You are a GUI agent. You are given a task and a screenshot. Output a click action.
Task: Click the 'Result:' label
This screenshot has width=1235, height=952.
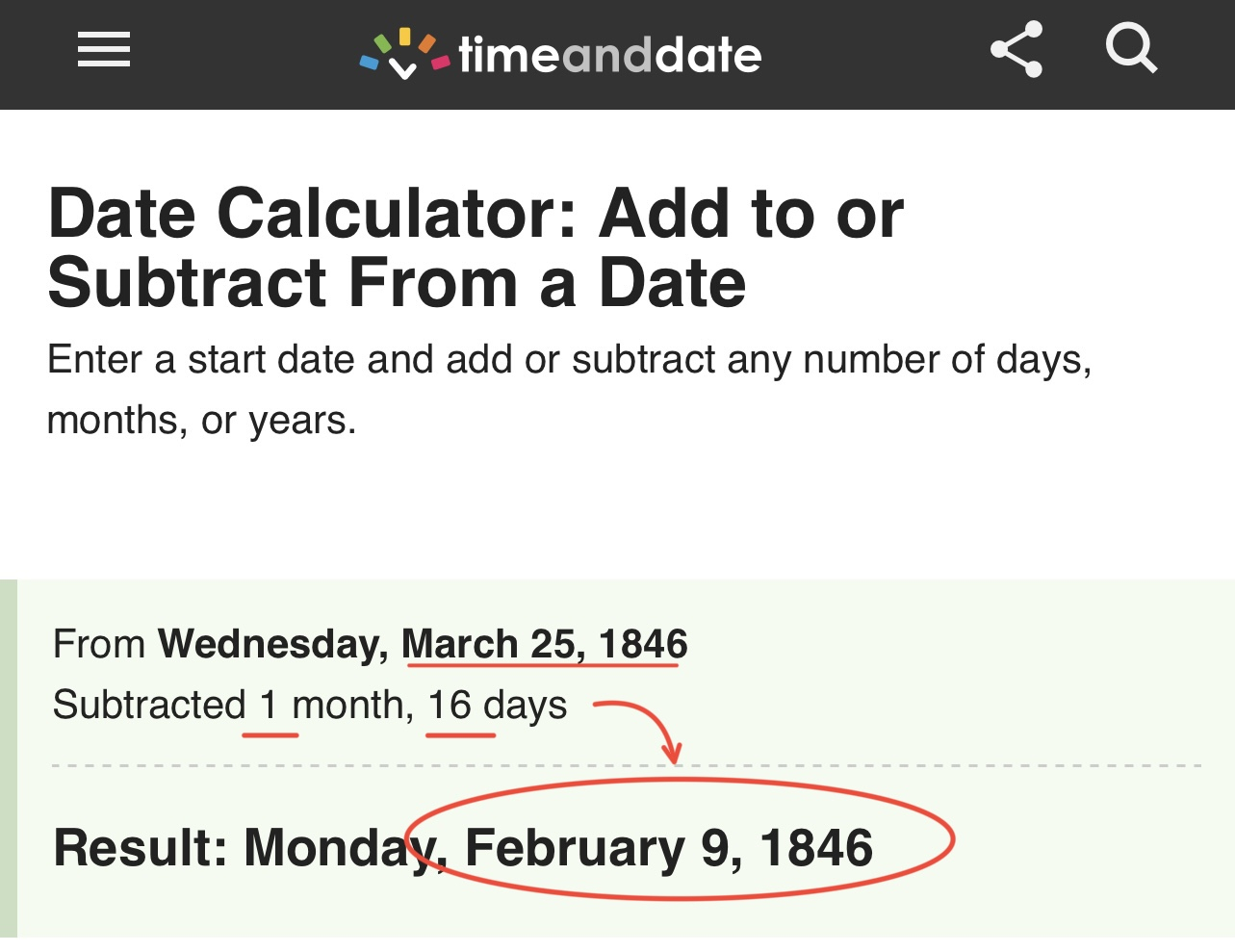tap(141, 848)
